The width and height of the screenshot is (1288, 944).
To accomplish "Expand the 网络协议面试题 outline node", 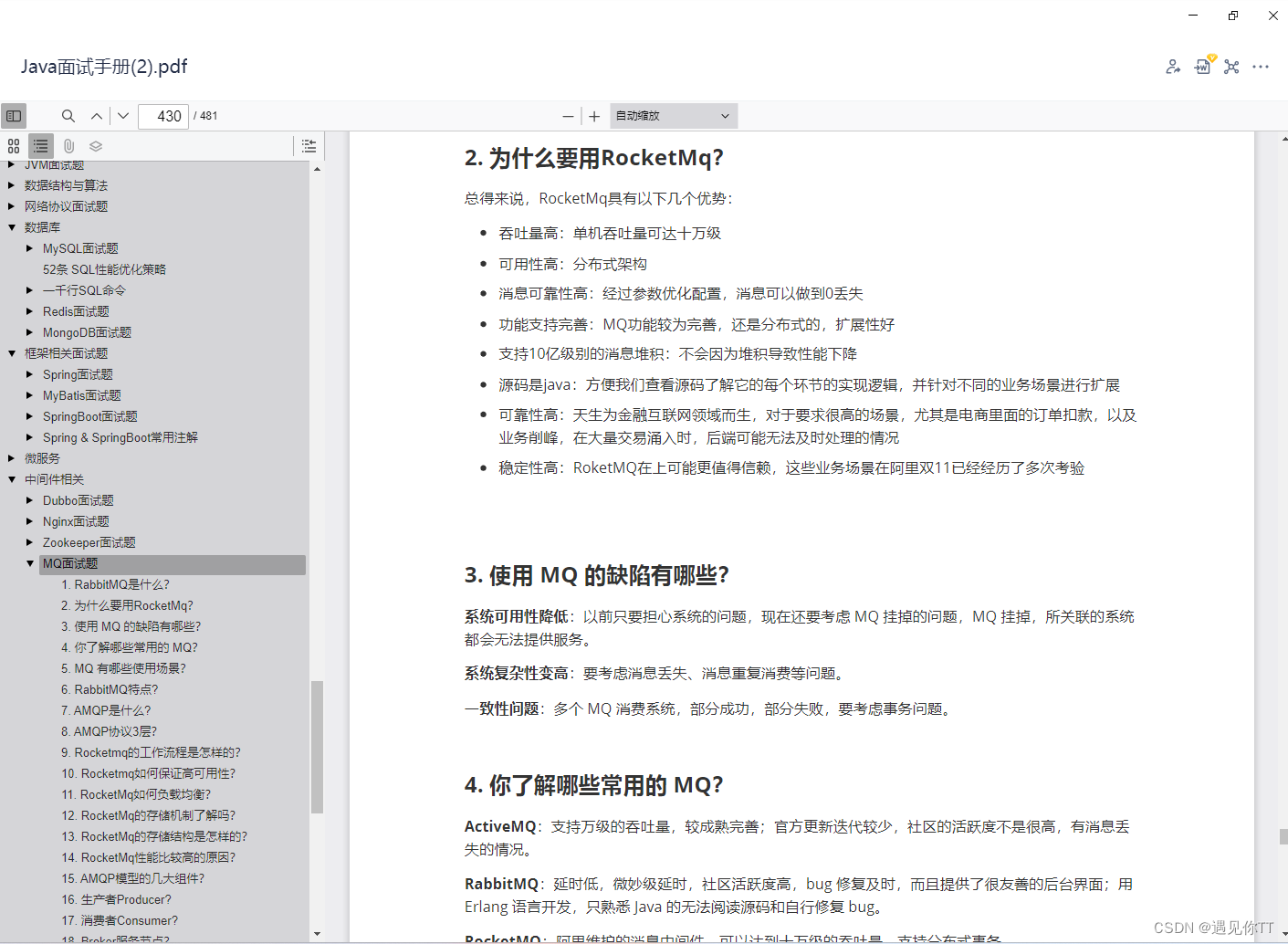I will click(x=11, y=206).
